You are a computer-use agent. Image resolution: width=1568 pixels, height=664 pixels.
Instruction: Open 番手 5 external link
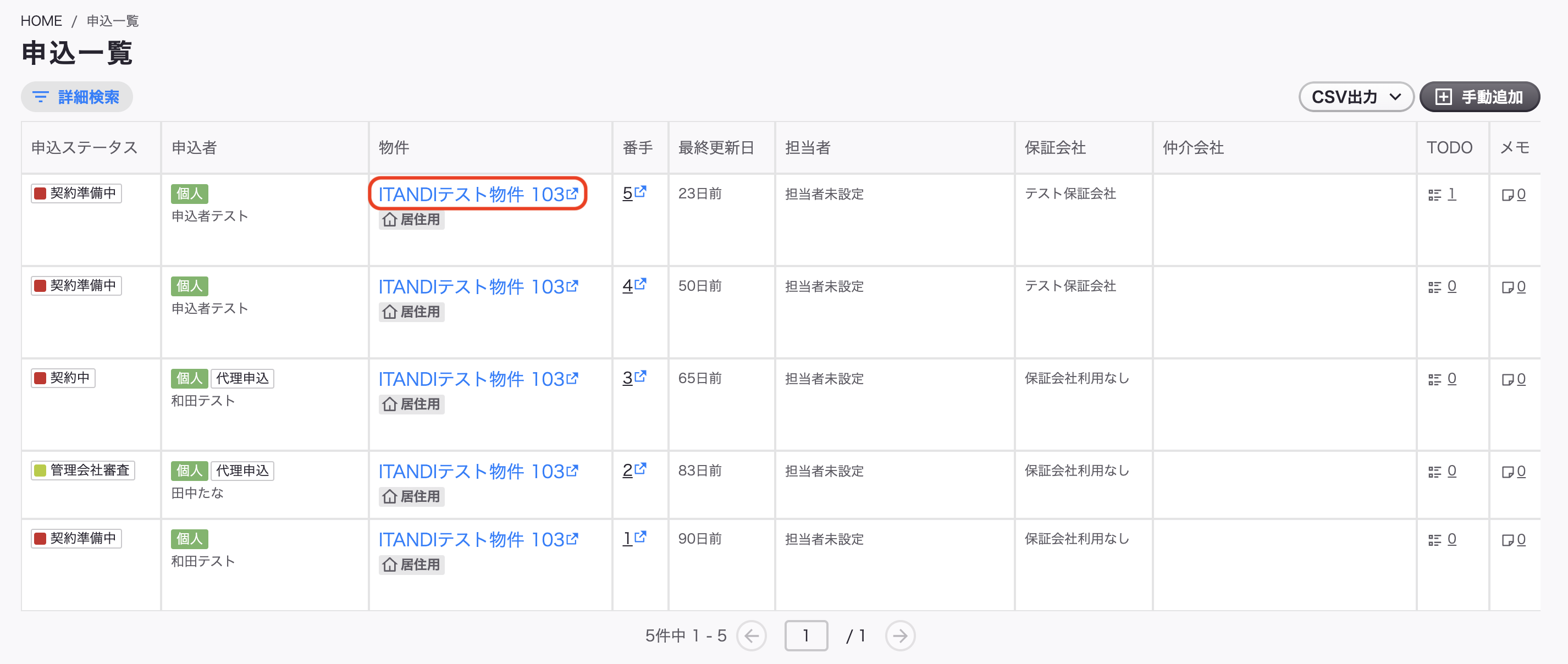pyautogui.click(x=634, y=193)
